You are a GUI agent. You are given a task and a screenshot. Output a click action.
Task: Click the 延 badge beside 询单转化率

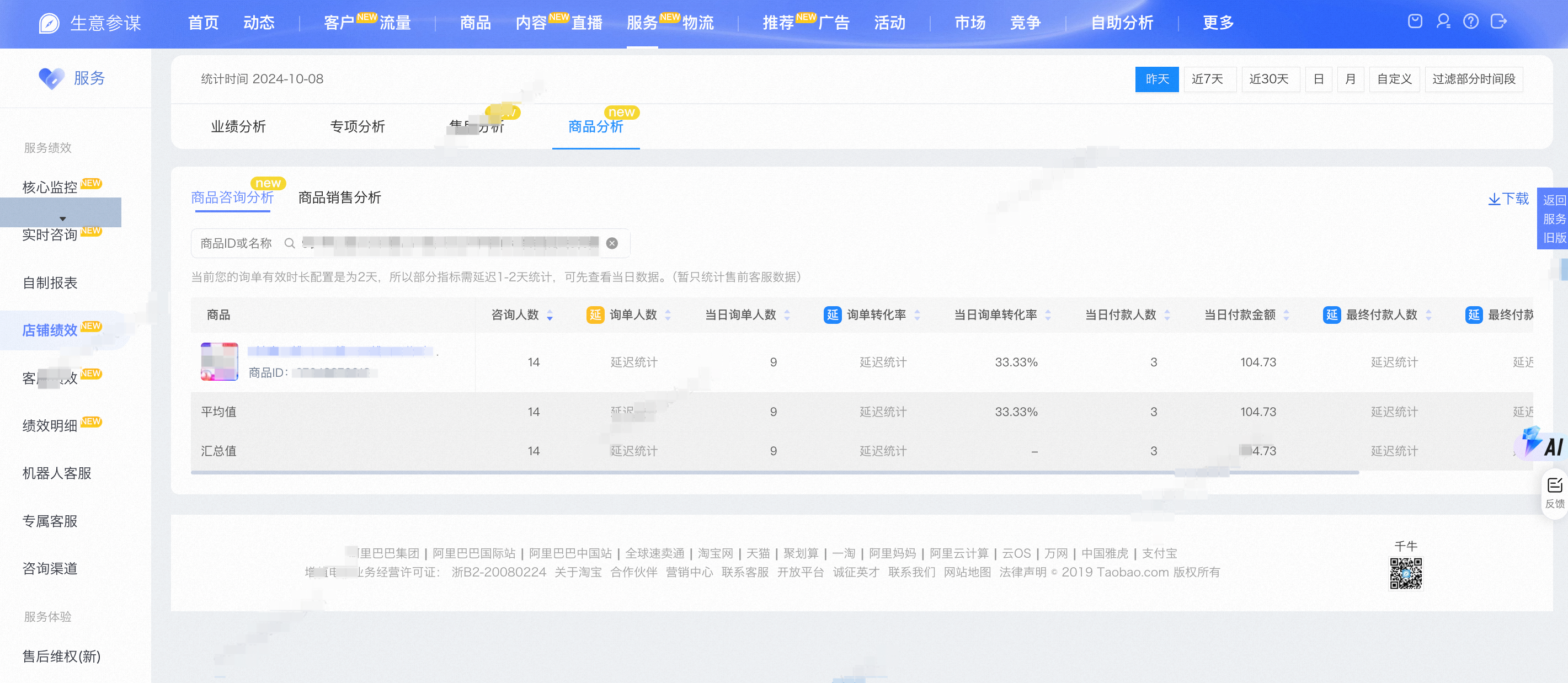[x=832, y=314]
